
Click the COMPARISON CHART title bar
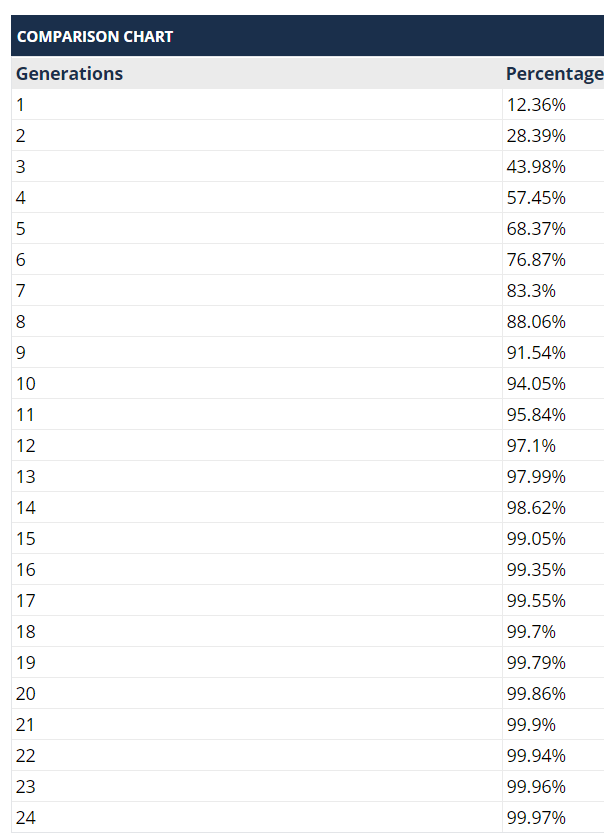pyautogui.click(x=95, y=37)
